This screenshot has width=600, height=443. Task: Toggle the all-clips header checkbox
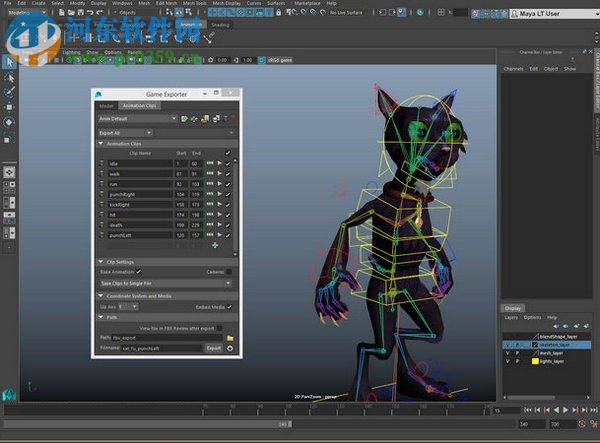pyautogui.click(x=228, y=153)
